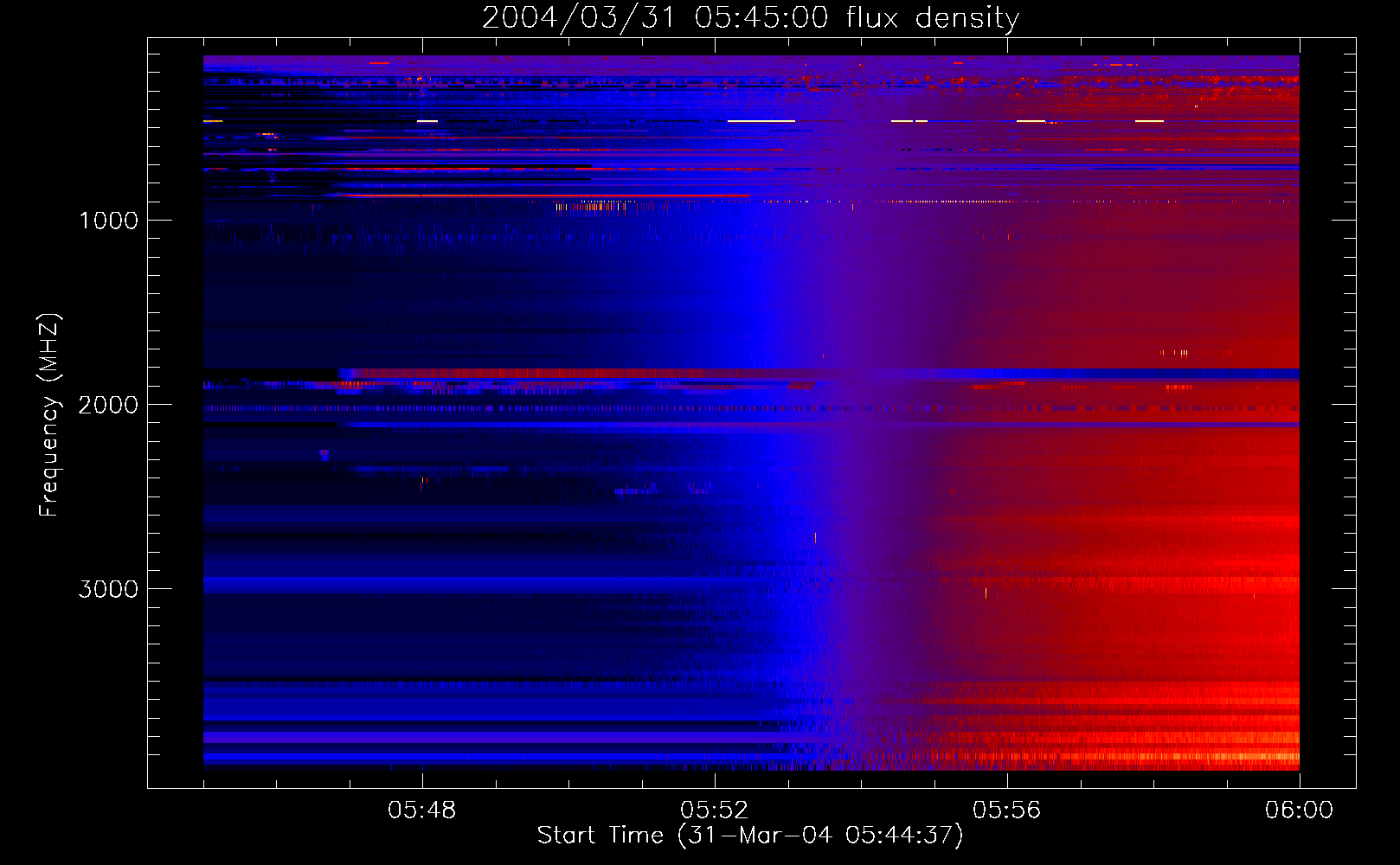This screenshot has height=865, width=1400.
Task: Click the 05:56 time tick label
Action: [1006, 811]
